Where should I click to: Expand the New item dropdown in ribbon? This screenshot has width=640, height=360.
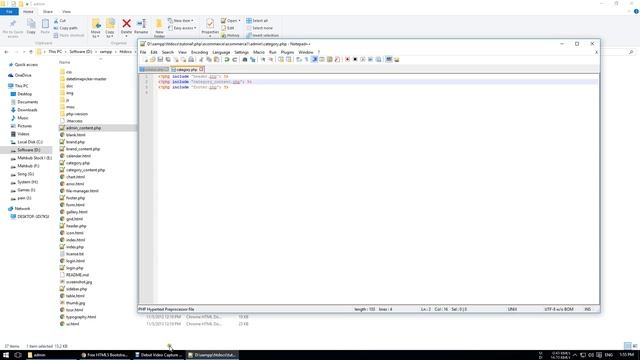coord(181,20)
